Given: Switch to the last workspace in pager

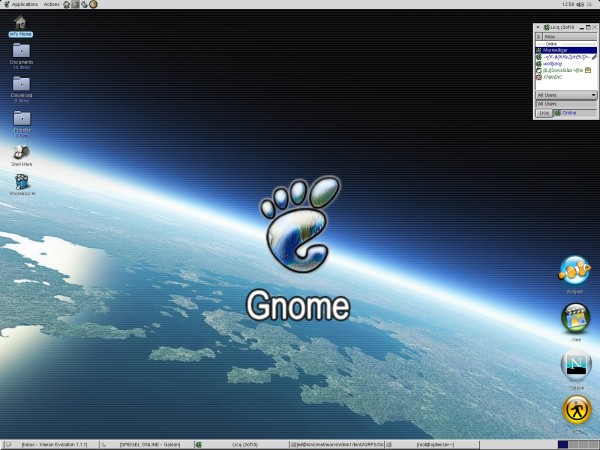Looking at the screenshot, I should [x=593, y=445].
